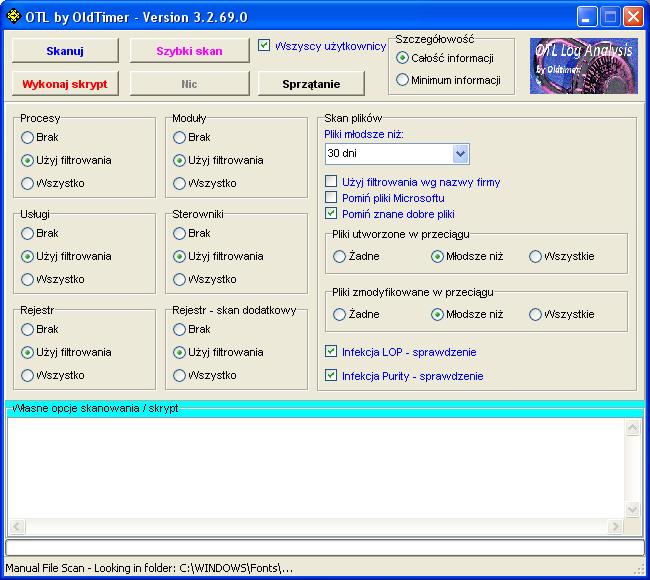Click inside the Własne opcje skanowania script box

(316, 468)
